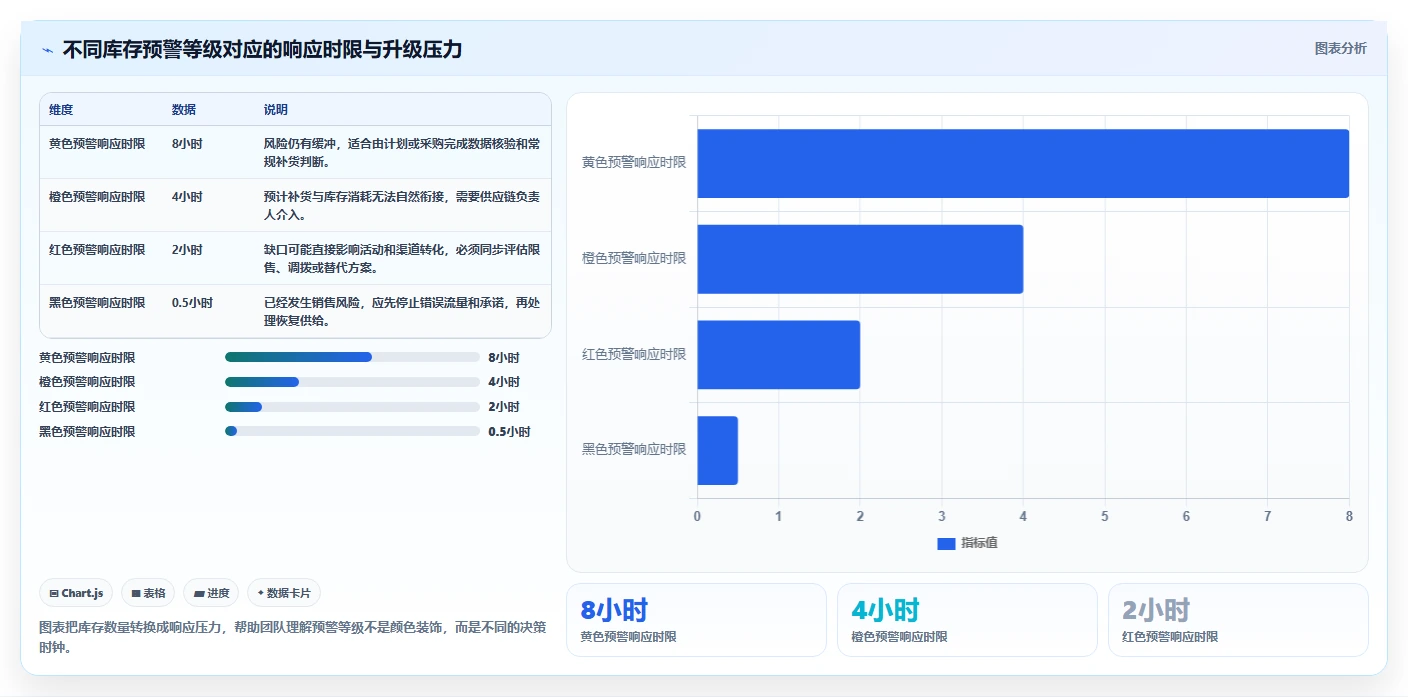The width and height of the screenshot is (1408, 697).
Task: Select the 表格 tag chip
Action: click(x=148, y=593)
